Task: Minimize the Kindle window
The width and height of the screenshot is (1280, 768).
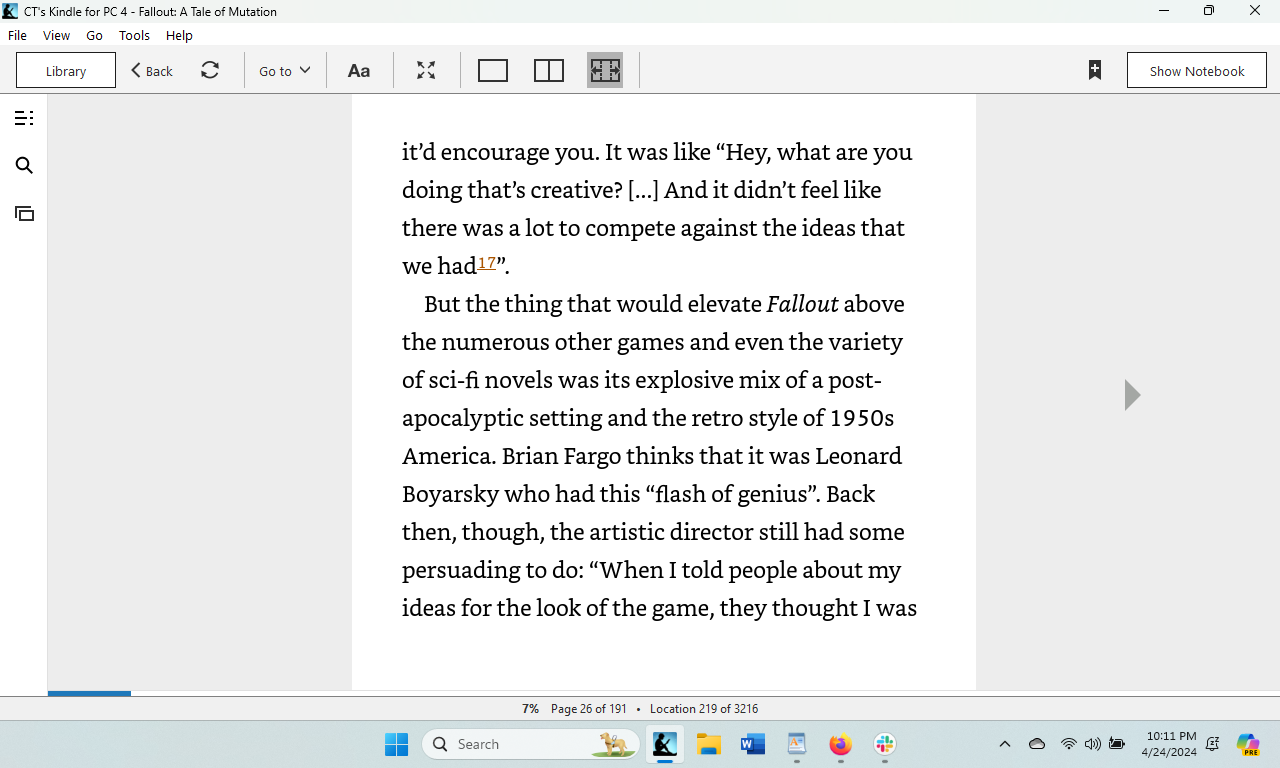Action: point(1164,11)
